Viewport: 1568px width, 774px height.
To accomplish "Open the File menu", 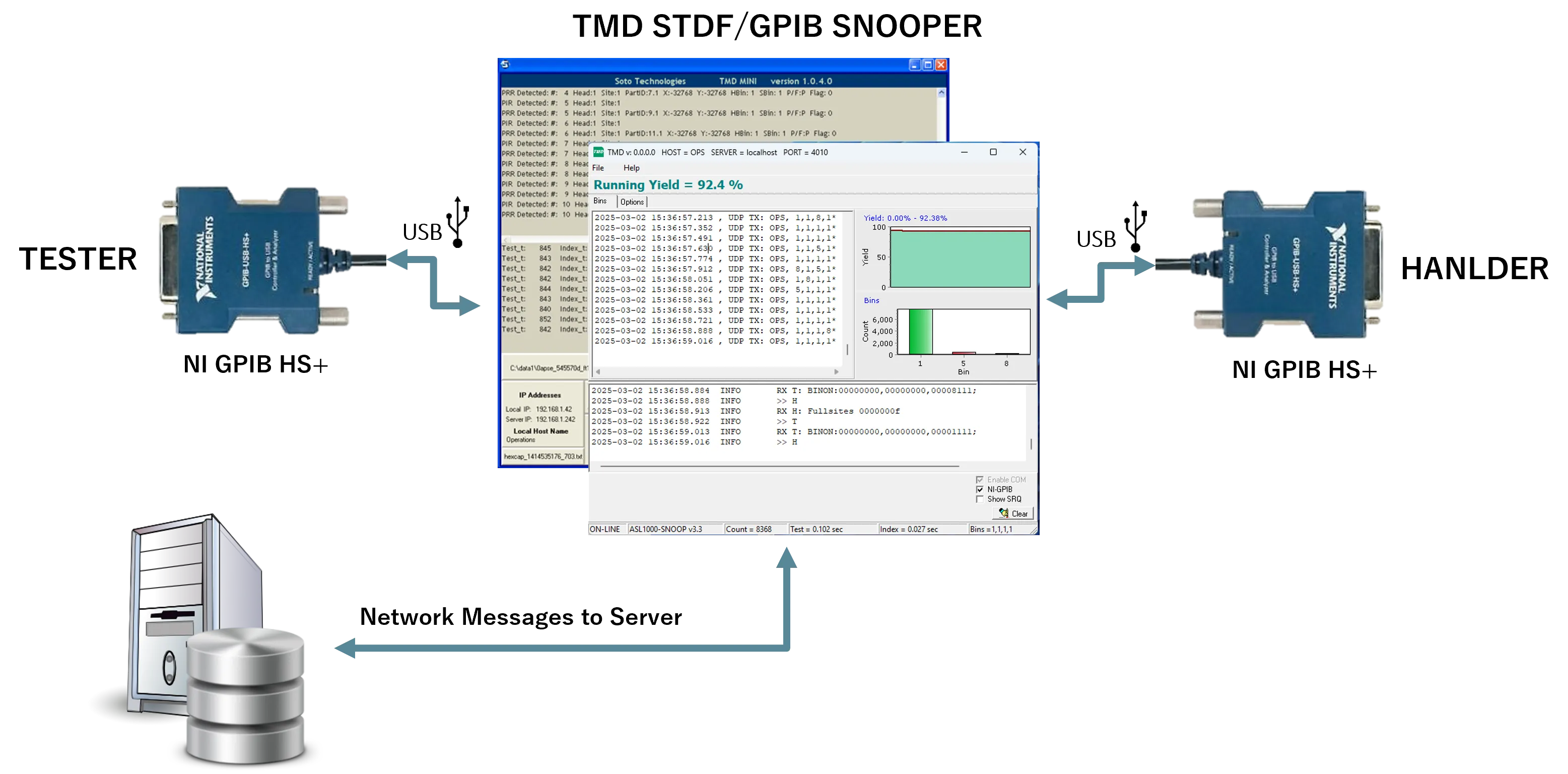I will click(x=598, y=168).
